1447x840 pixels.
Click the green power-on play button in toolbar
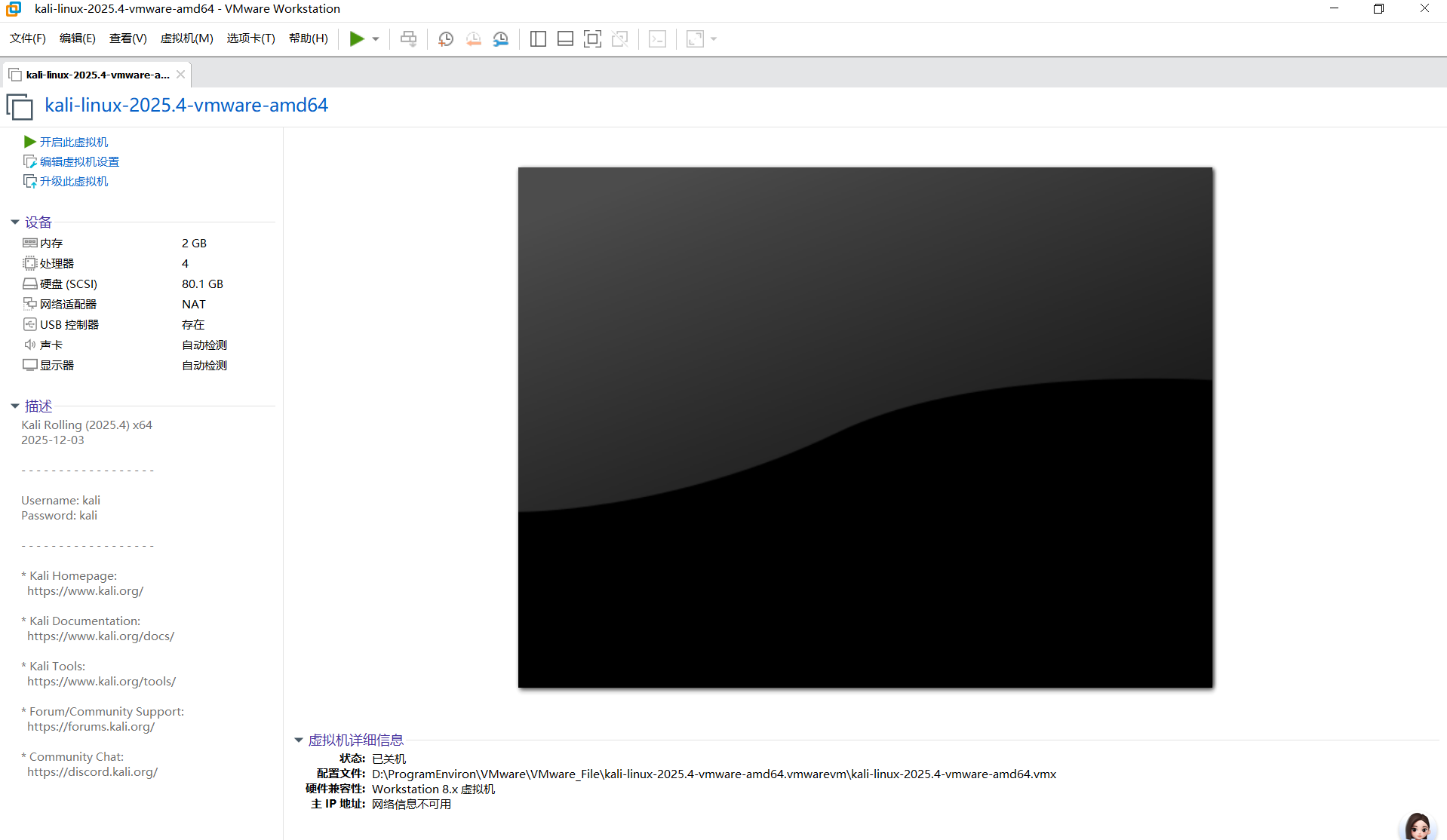(357, 38)
